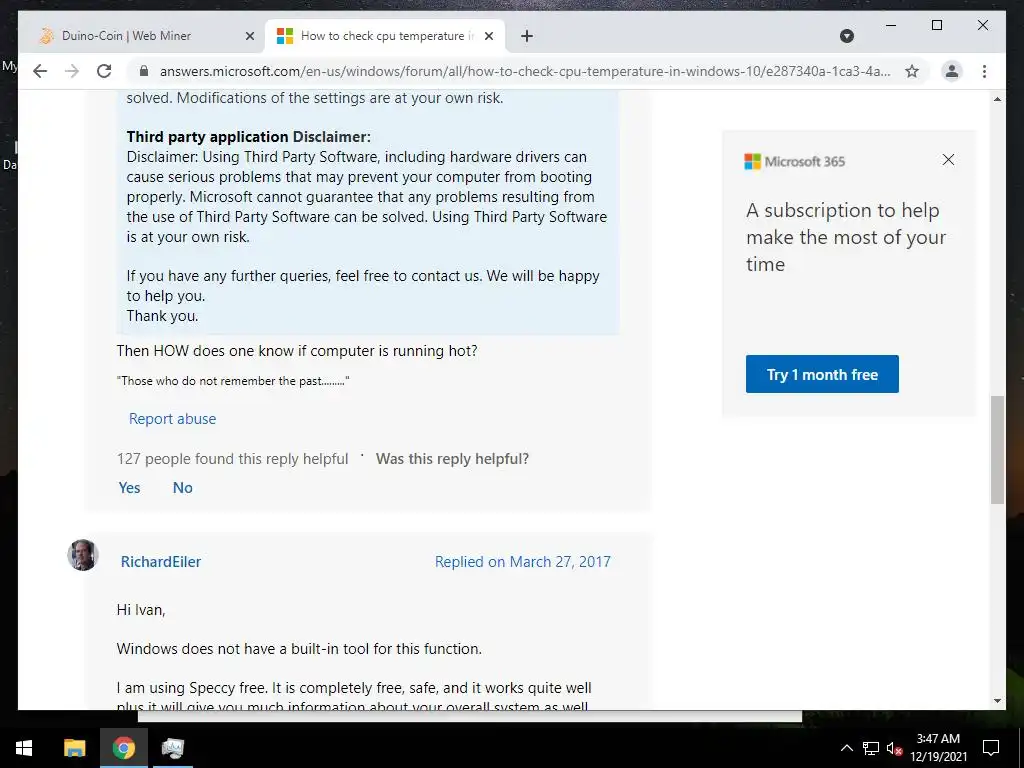Click the tab search dropdown arrow icon
This screenshot has height=768, width=1024.
point(846,36)
